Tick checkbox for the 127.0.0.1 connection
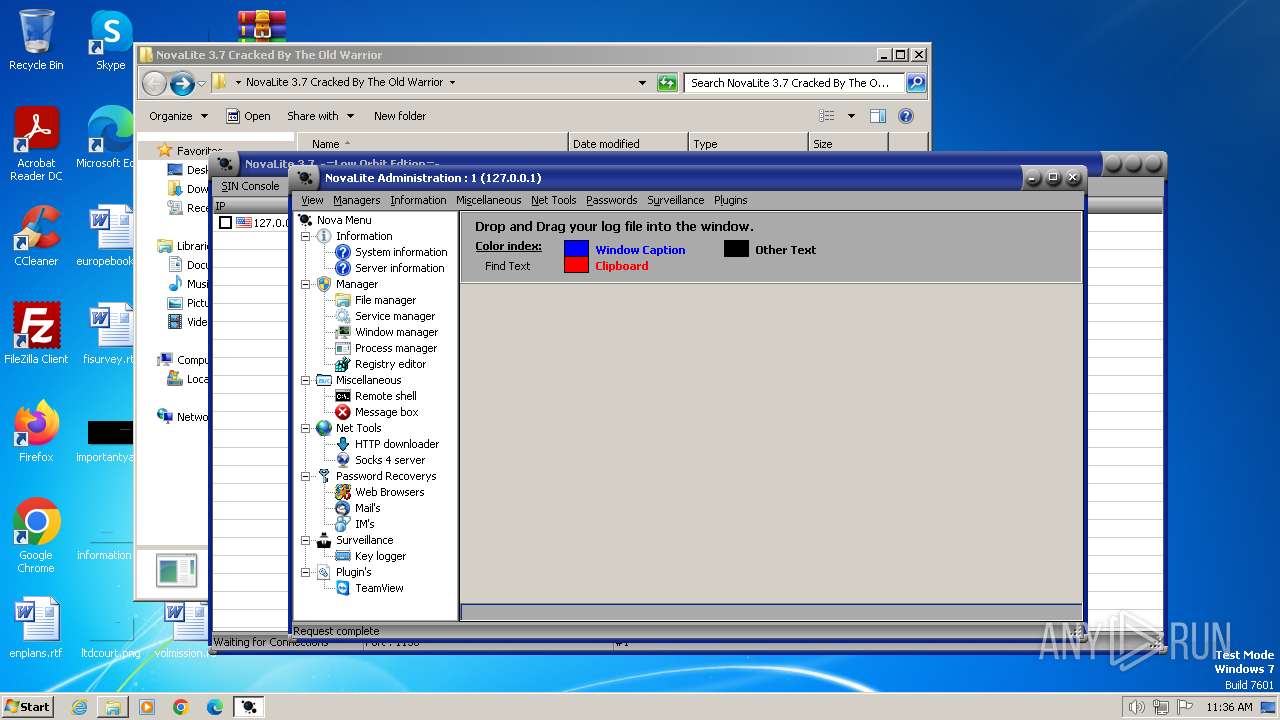This screenshot has width=1280, height=720. pos(225,223)
